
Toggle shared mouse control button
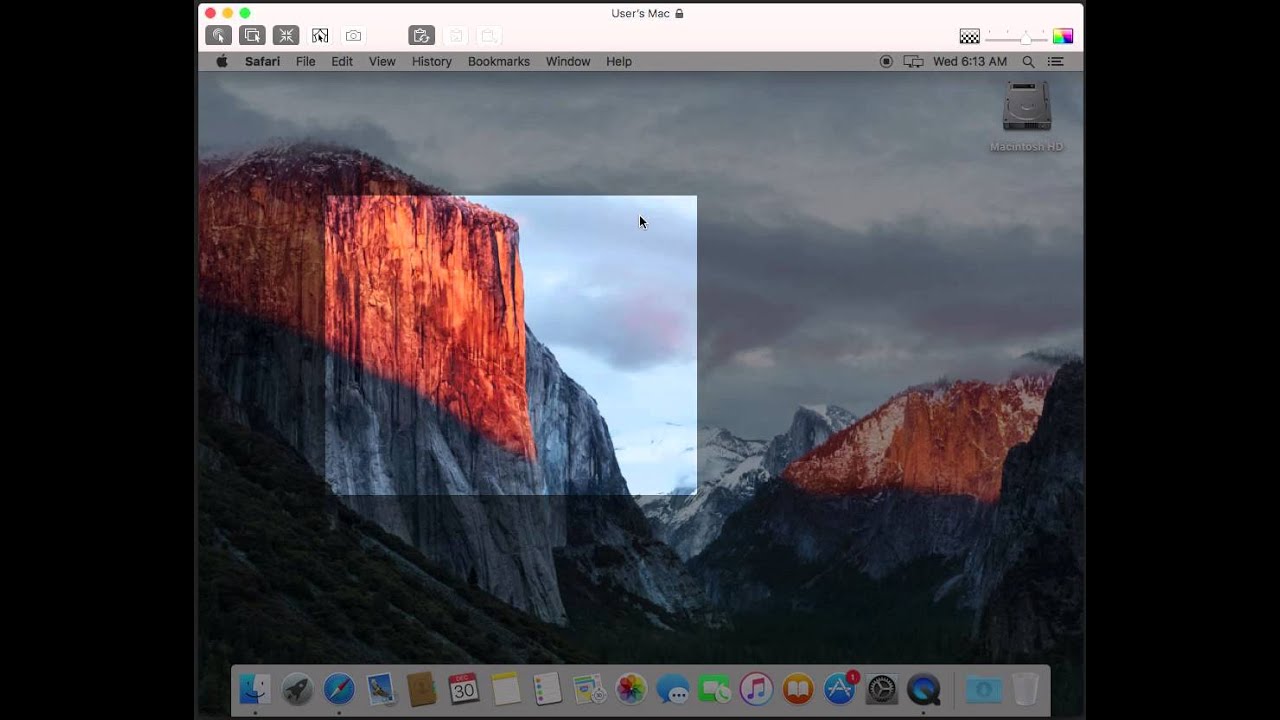click(252, 36)
